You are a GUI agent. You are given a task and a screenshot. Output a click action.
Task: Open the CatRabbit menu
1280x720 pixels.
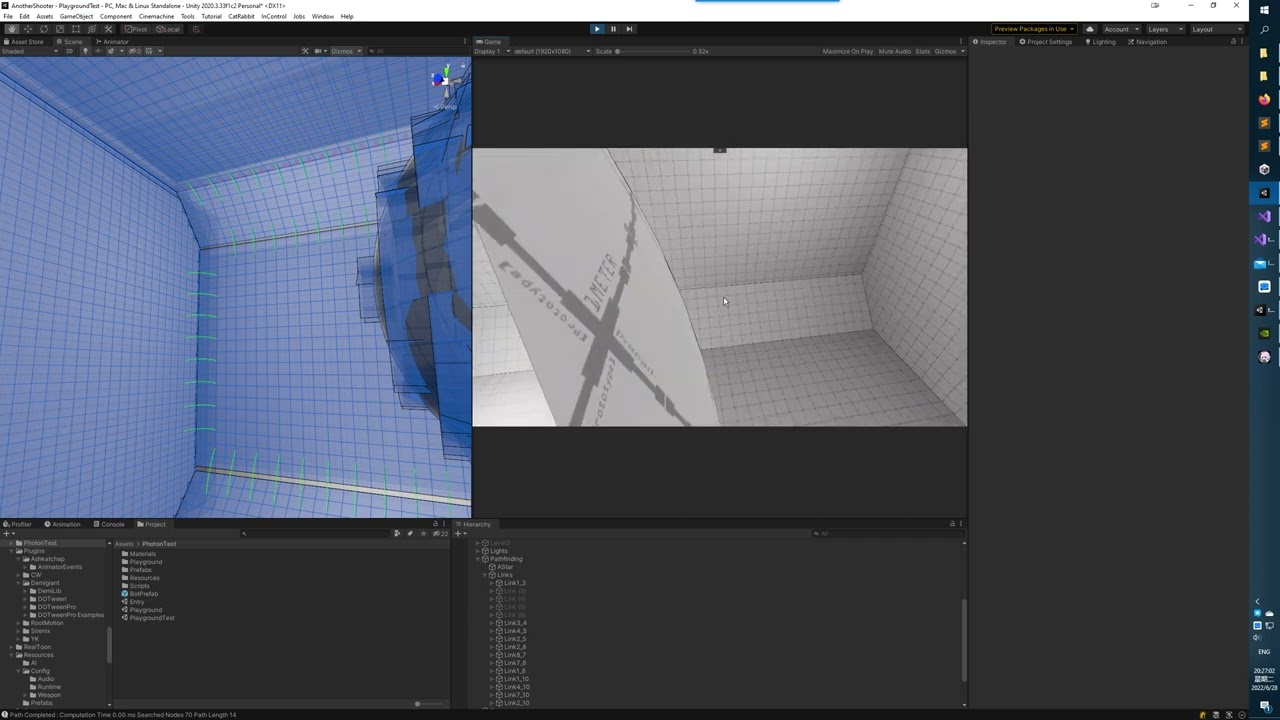241,17
